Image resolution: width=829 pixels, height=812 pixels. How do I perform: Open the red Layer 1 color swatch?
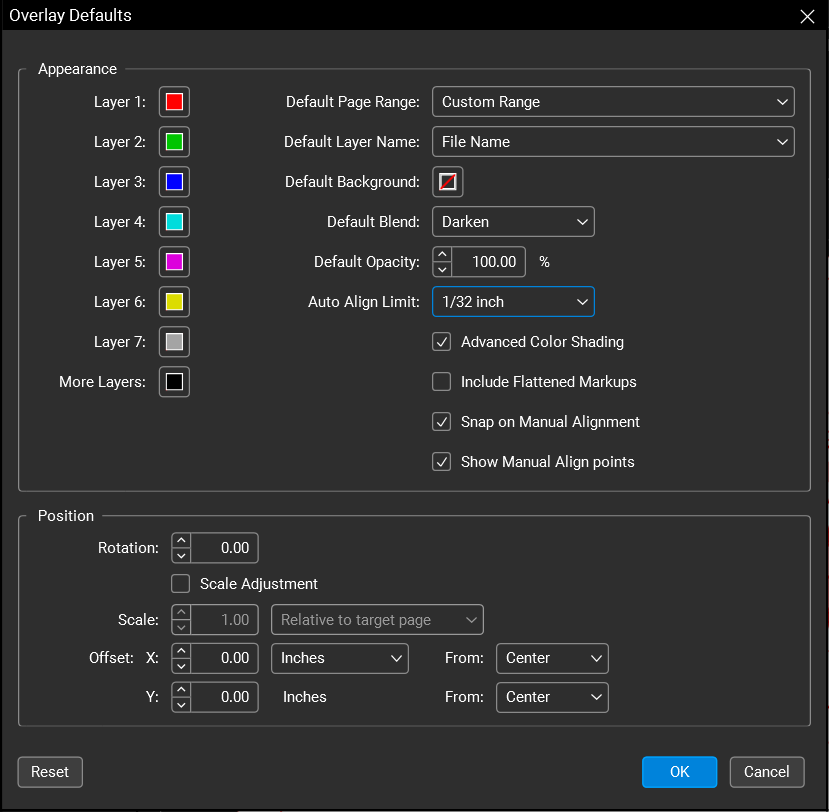[x=174, y=102]
